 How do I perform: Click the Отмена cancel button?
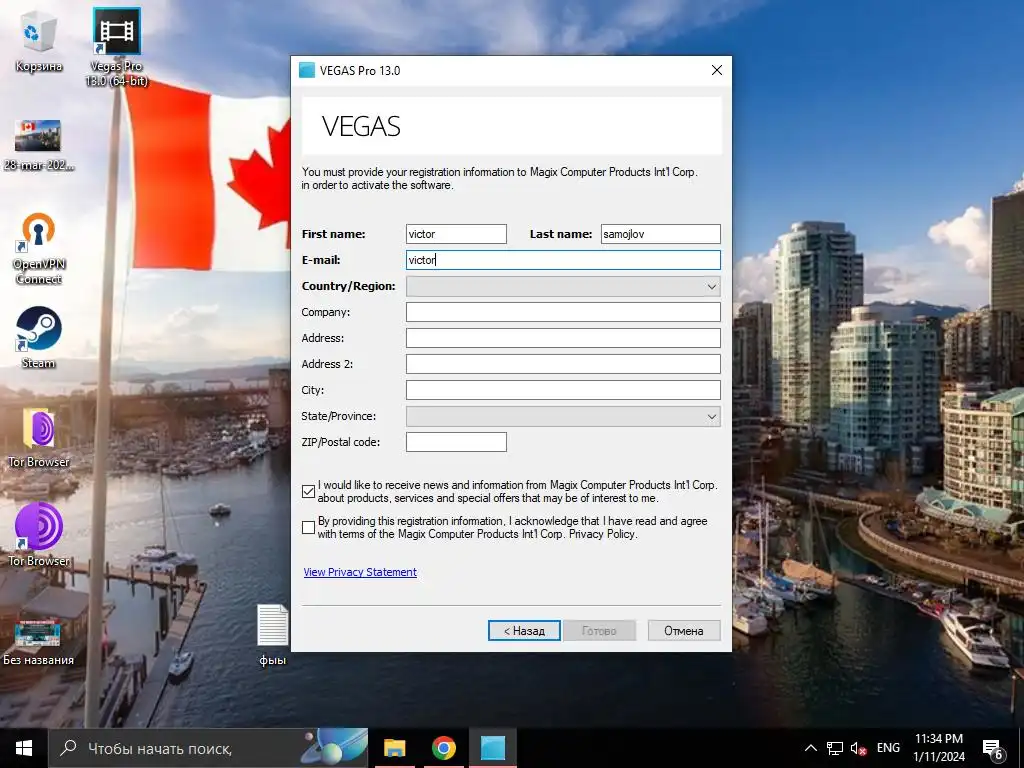pyautogui.click(x=684, y=630)
